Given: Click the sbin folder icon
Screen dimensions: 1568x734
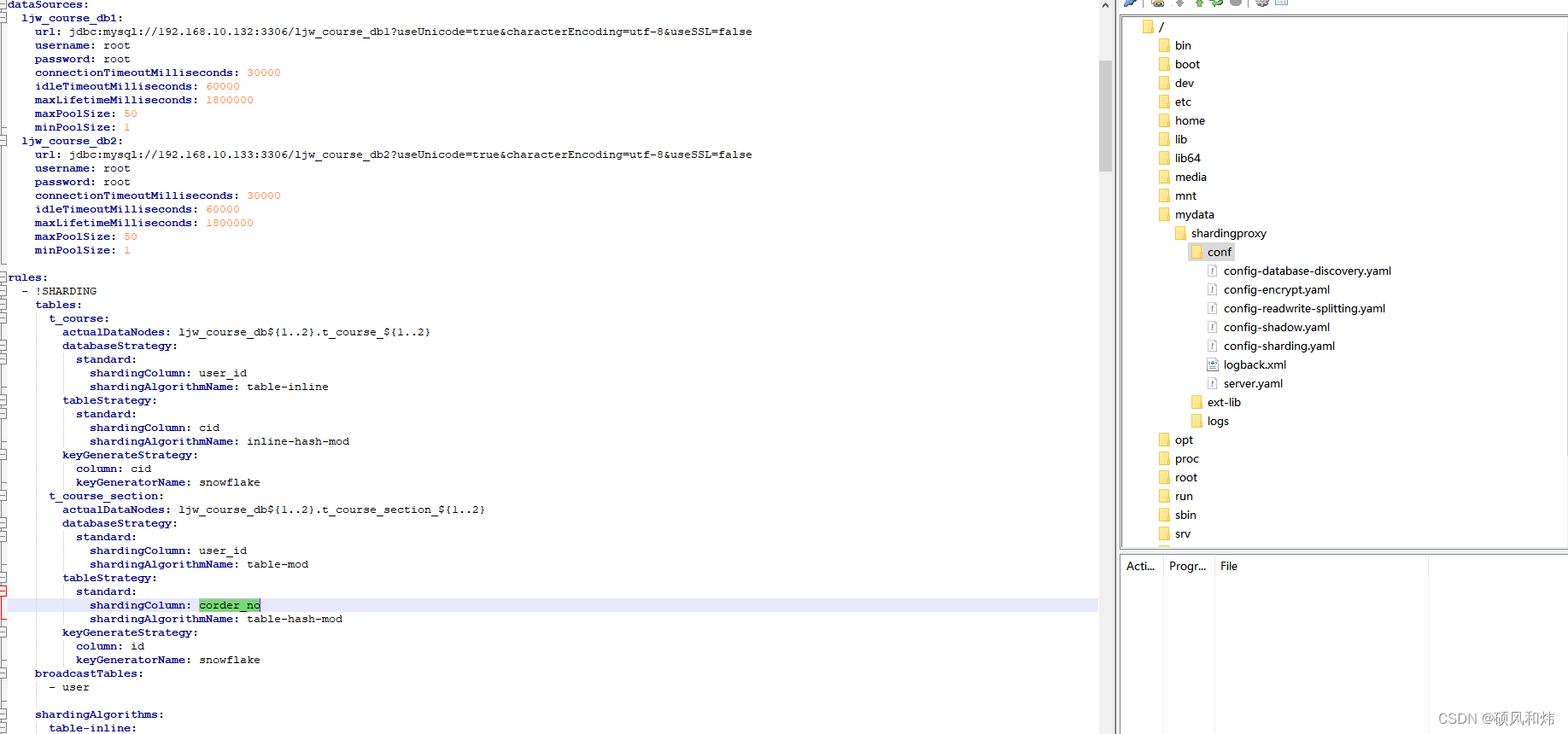Looking at the screenshot, I should 1164,515.
